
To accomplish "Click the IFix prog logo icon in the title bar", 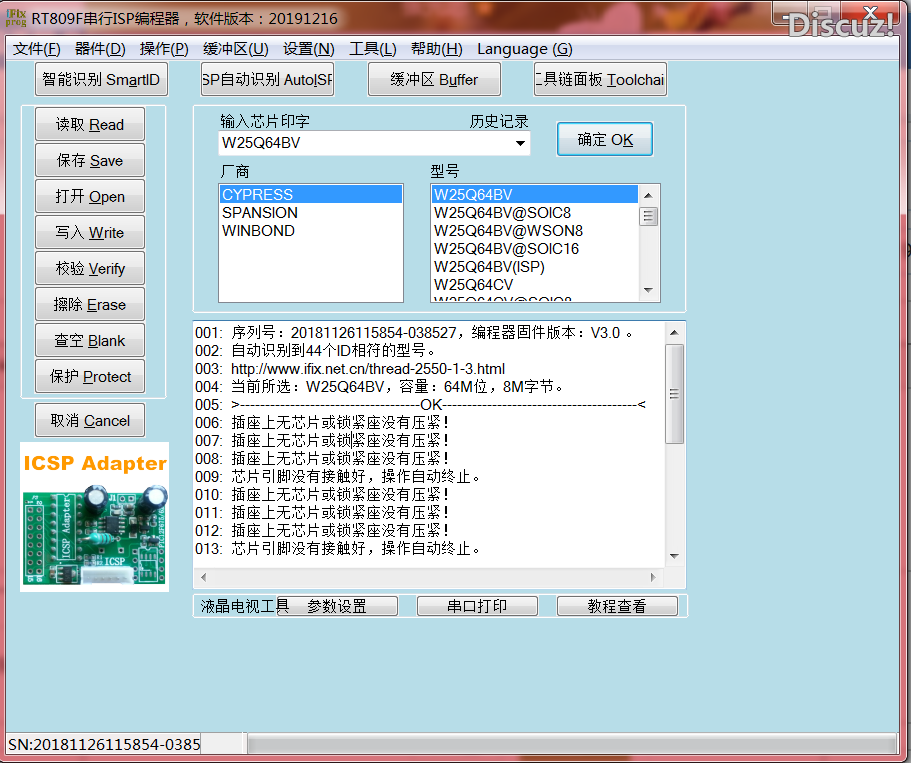I will click(x=14, y=15).
